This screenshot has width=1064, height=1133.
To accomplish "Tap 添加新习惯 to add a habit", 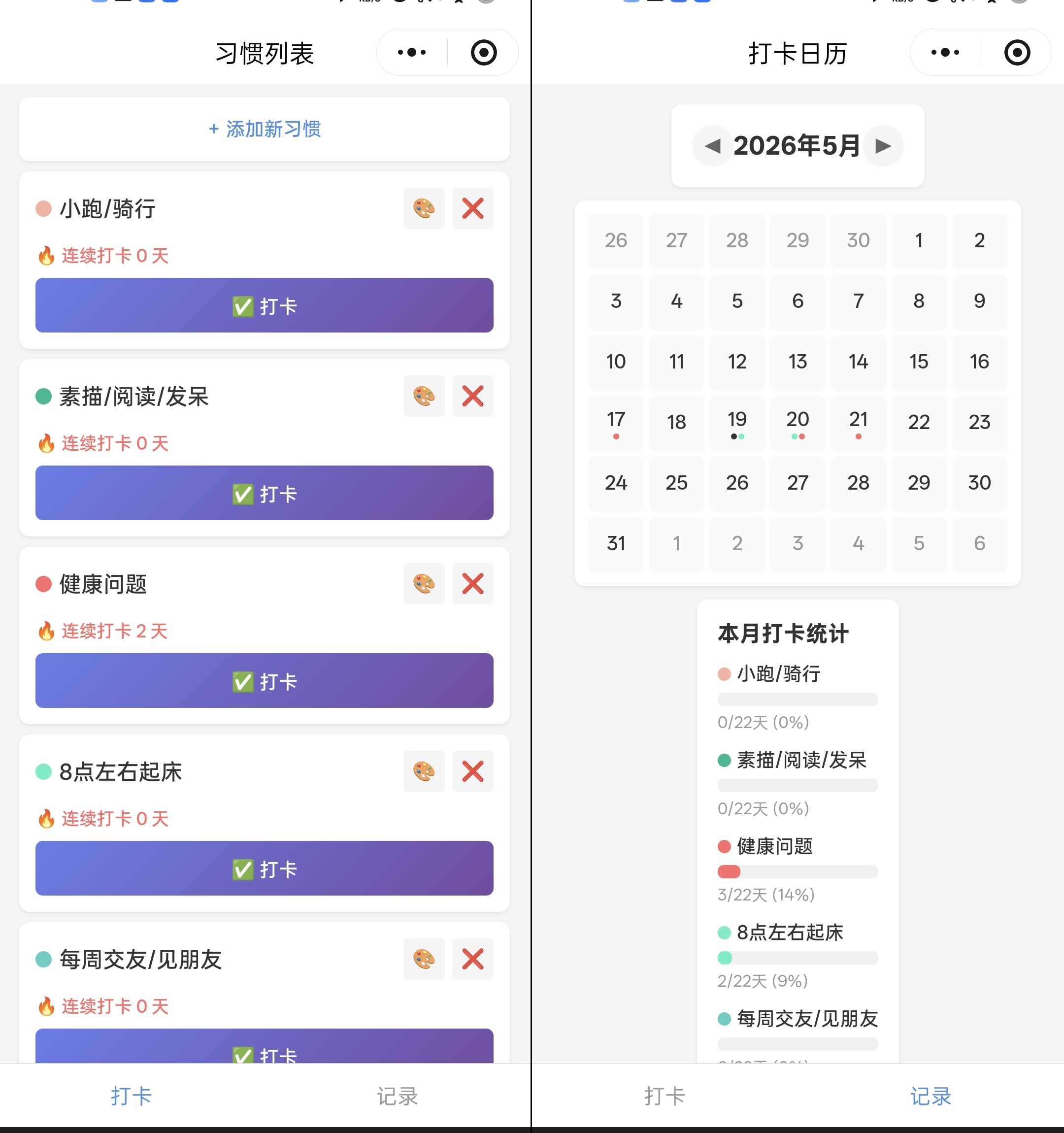I will tap(265, 129).
